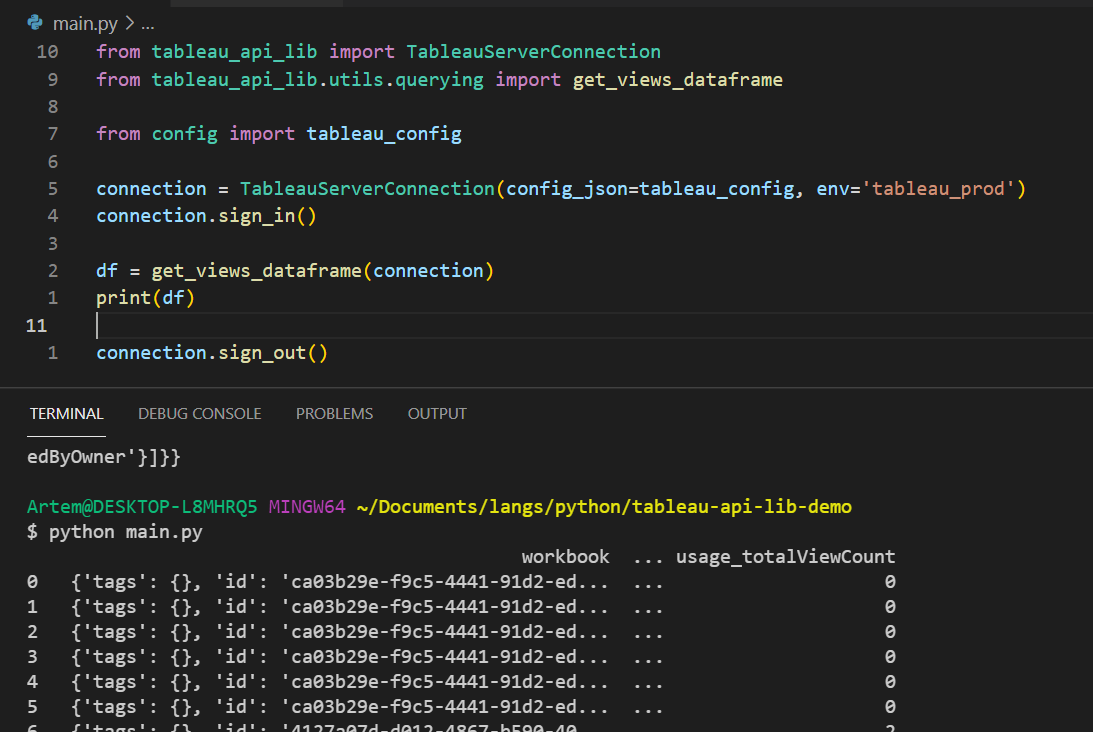Click 'MINGW64' in the terminal prompt
This screenshot has height=732, width=1093.
click(307, 507)
